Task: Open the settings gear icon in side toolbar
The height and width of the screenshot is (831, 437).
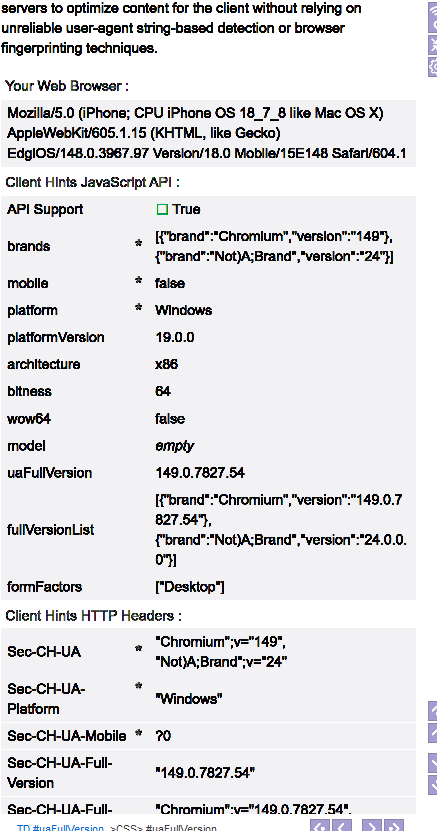Action: pos(433,67)
